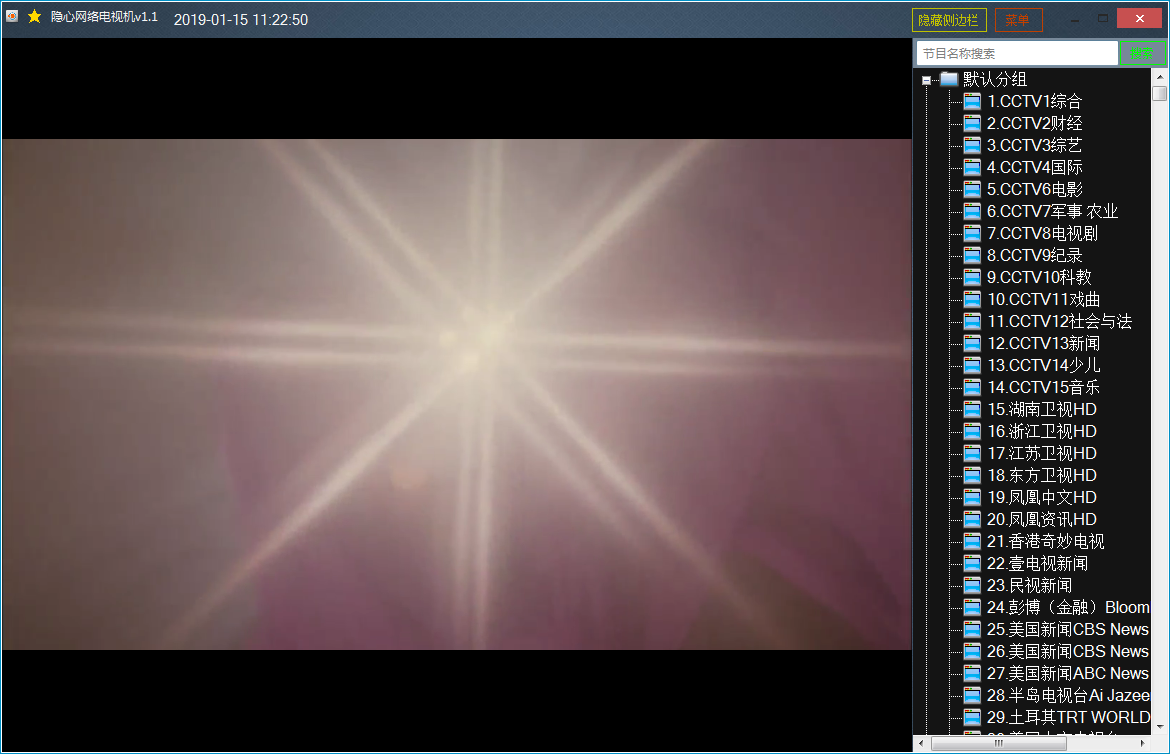Screen dimensions: 1170x754
Task: Click the channel list scroll-down arrow
Action: coord(1159,727)
